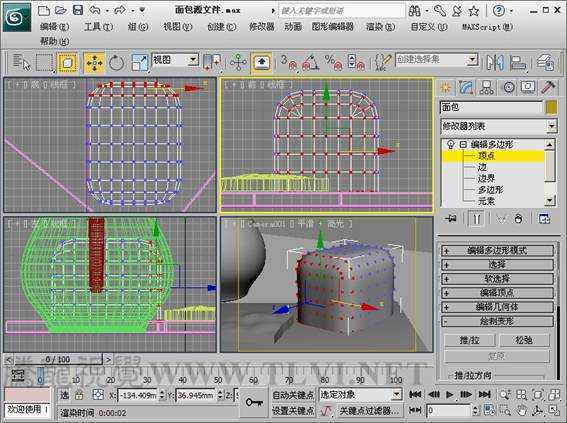
Task: Redo the action arrow icon
Action: [120, 10]
